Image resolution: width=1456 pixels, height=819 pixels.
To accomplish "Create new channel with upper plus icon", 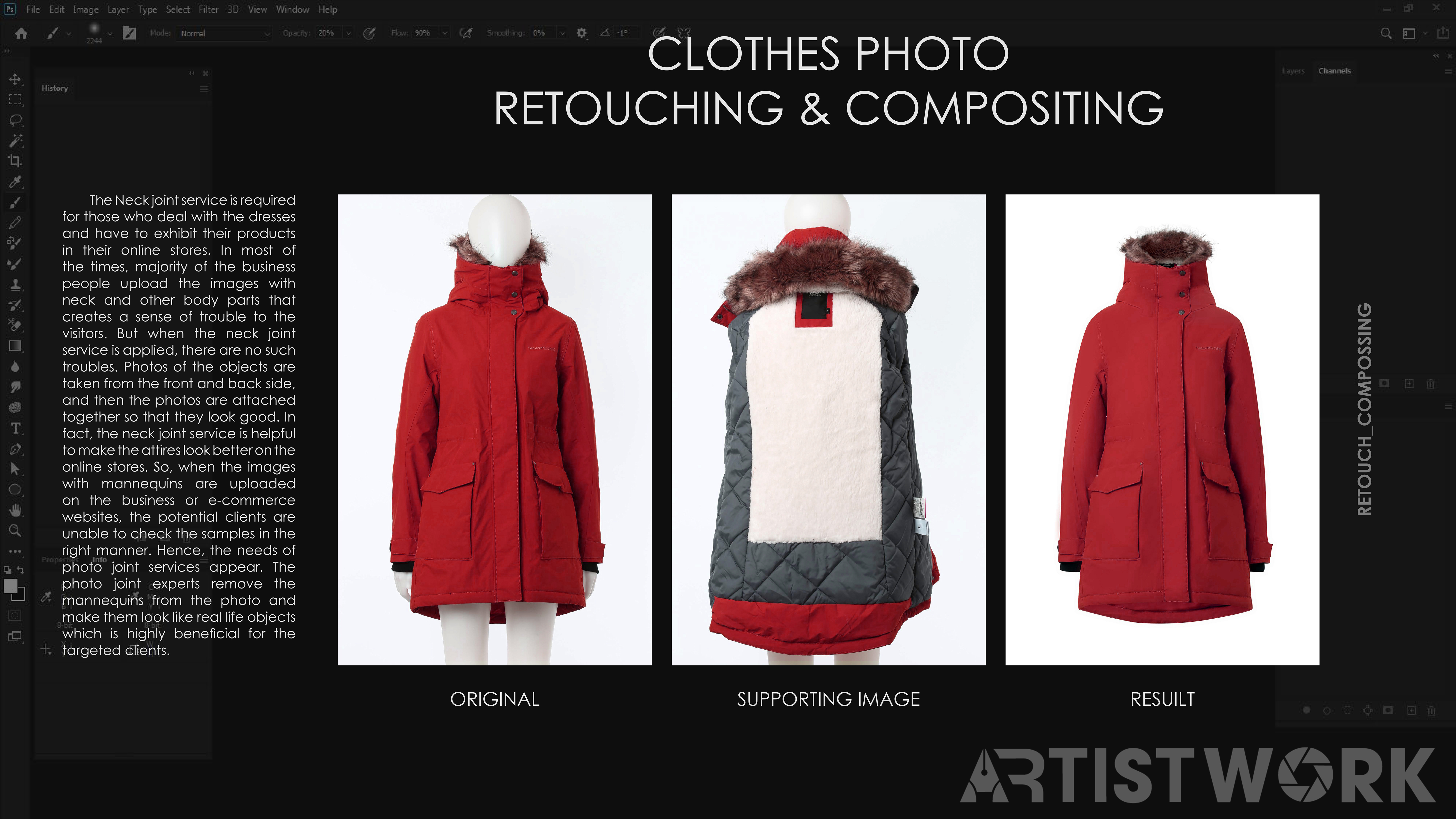I will 1409,384.
